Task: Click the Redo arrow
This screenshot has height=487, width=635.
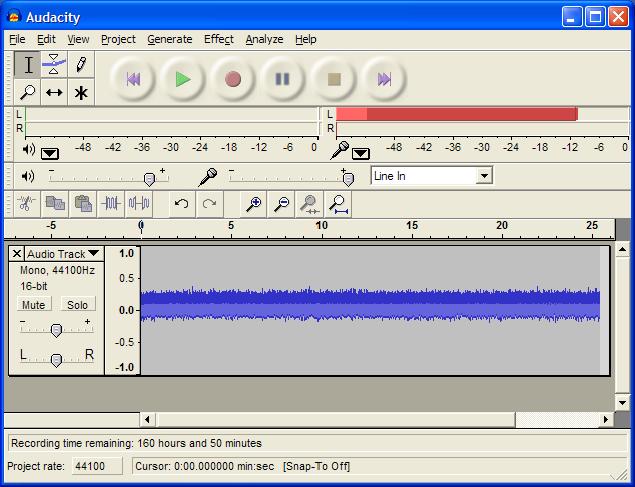Action: (209, 203)
